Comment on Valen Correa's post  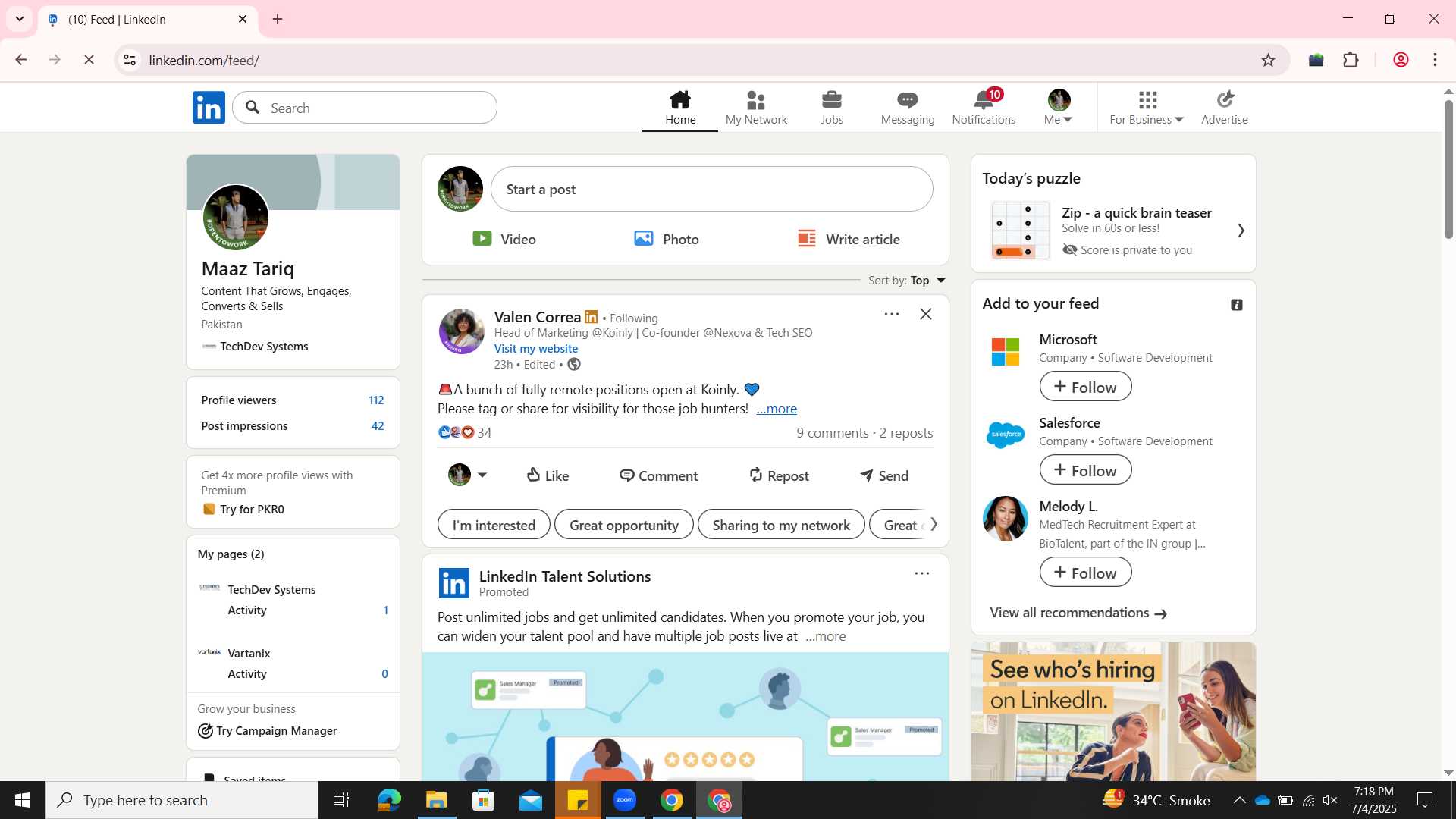pos(658,475)
